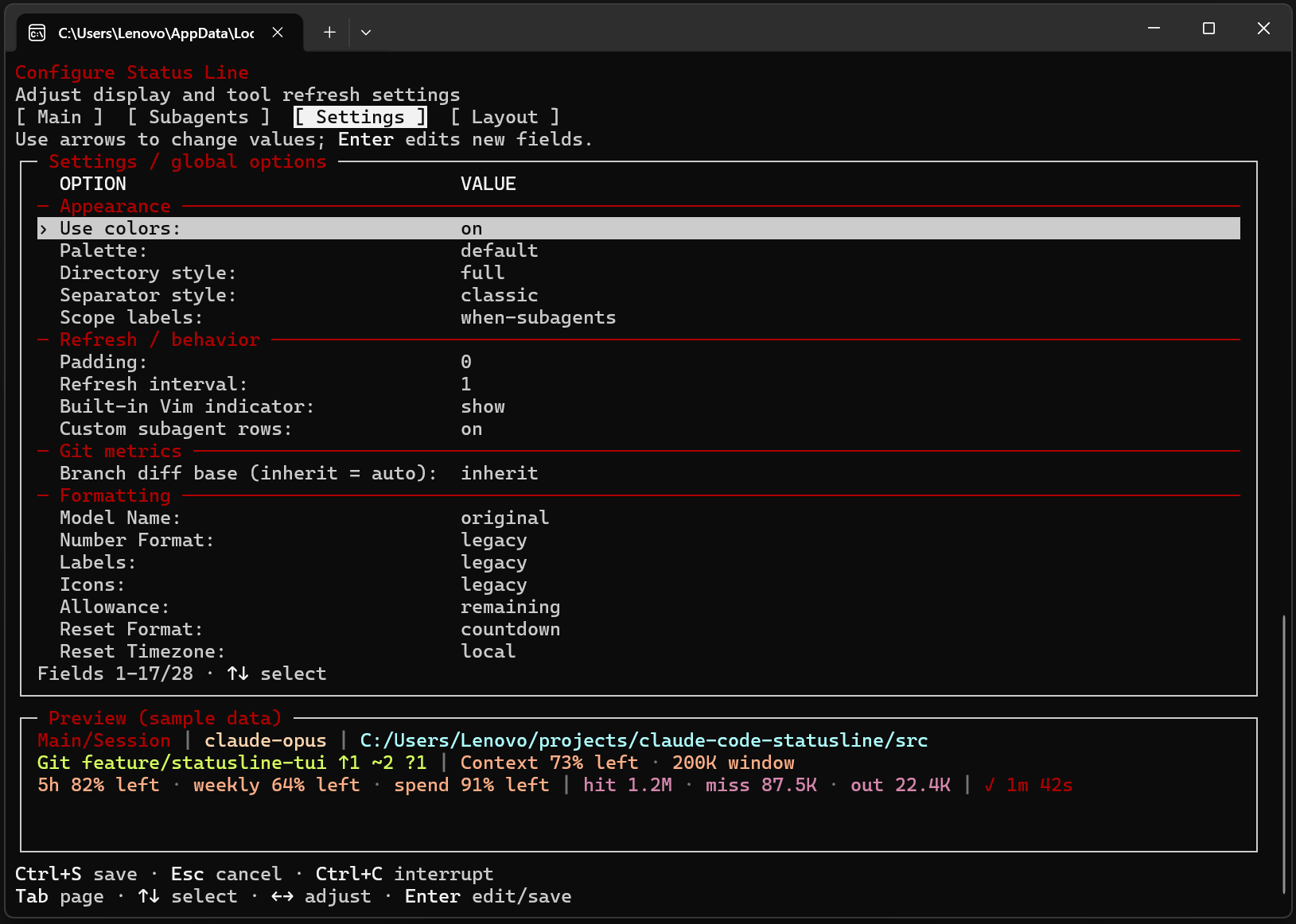Viewport: 1296px width, 924px height.
Task: Select the Settings tab
Action: click(x=360, y=117)
